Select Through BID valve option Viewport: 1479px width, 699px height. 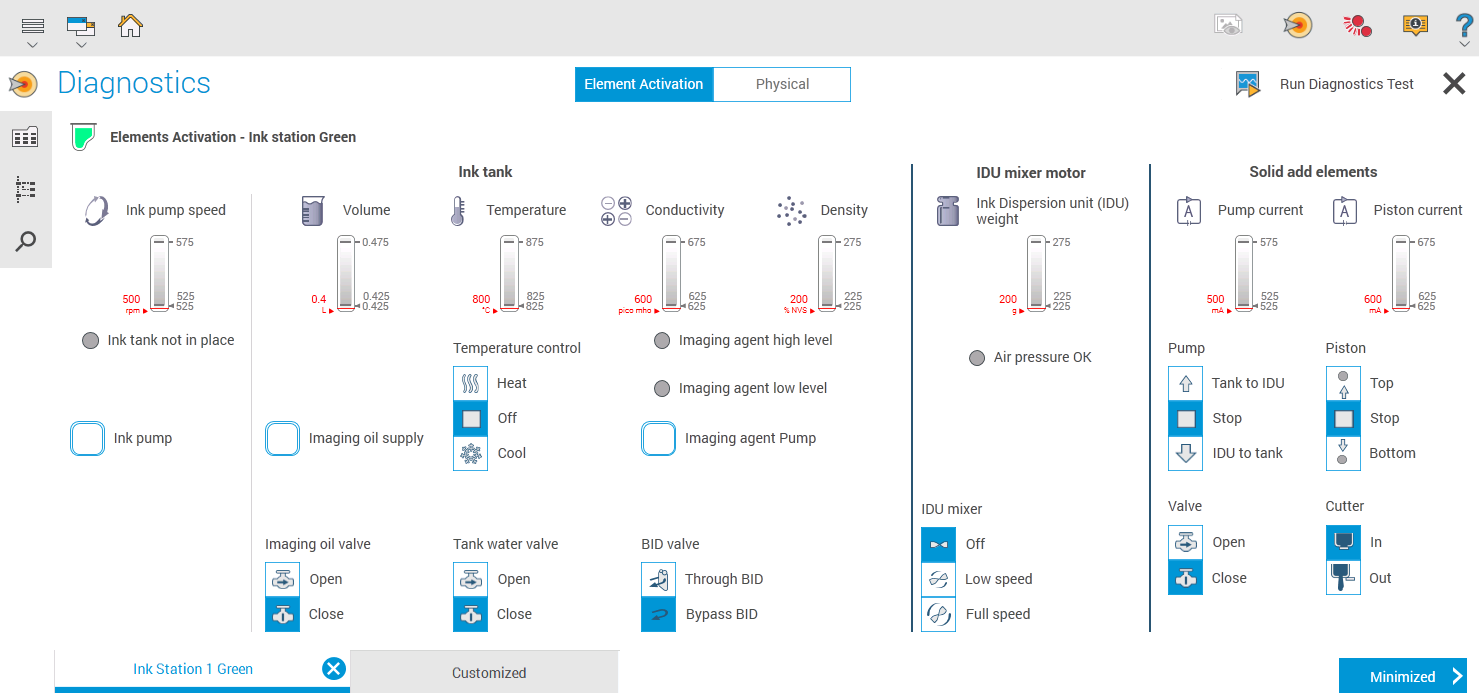[659, 579]
